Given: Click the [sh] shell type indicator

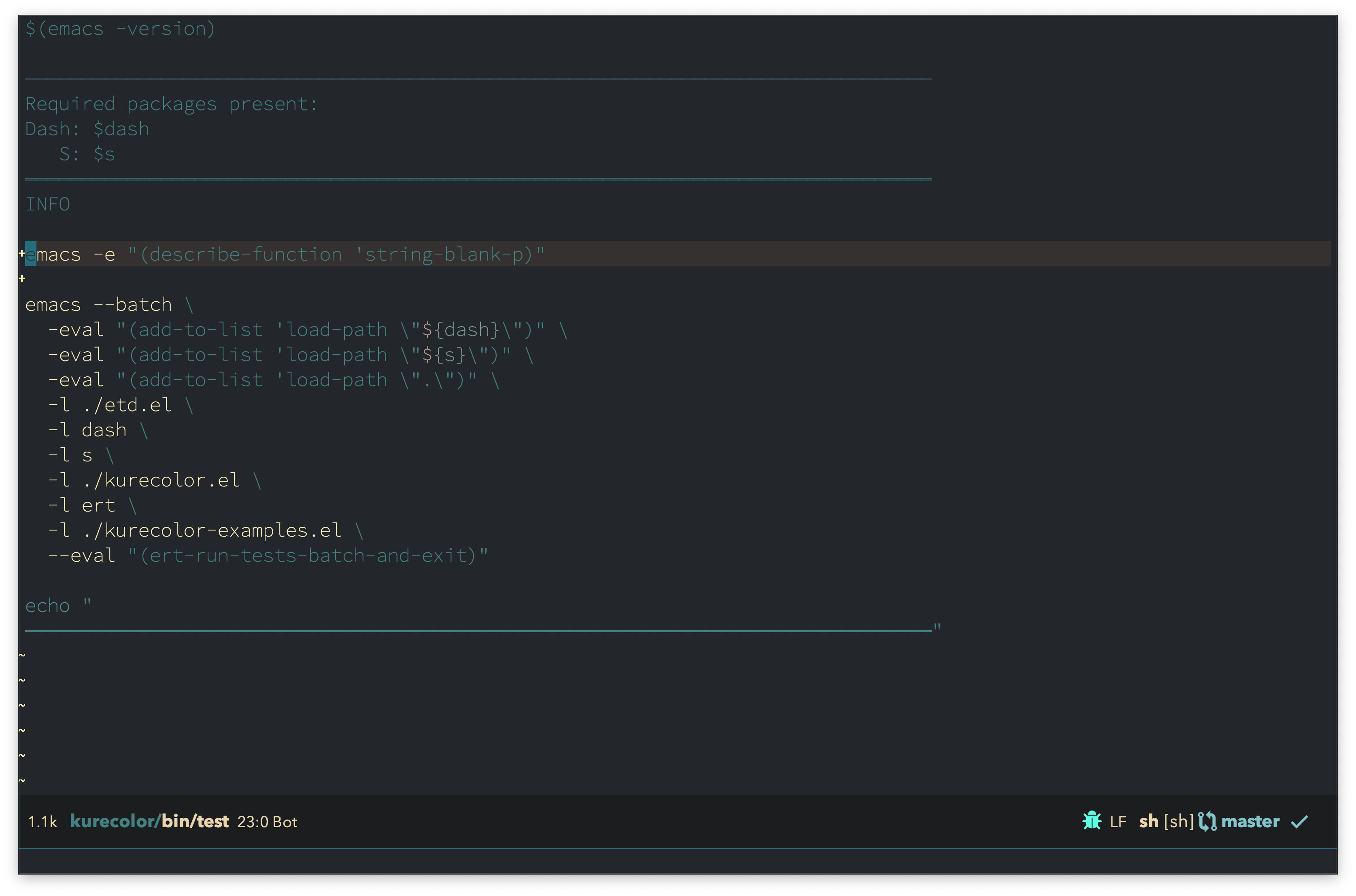Looking at the screenshot, I should point(1178,822).
